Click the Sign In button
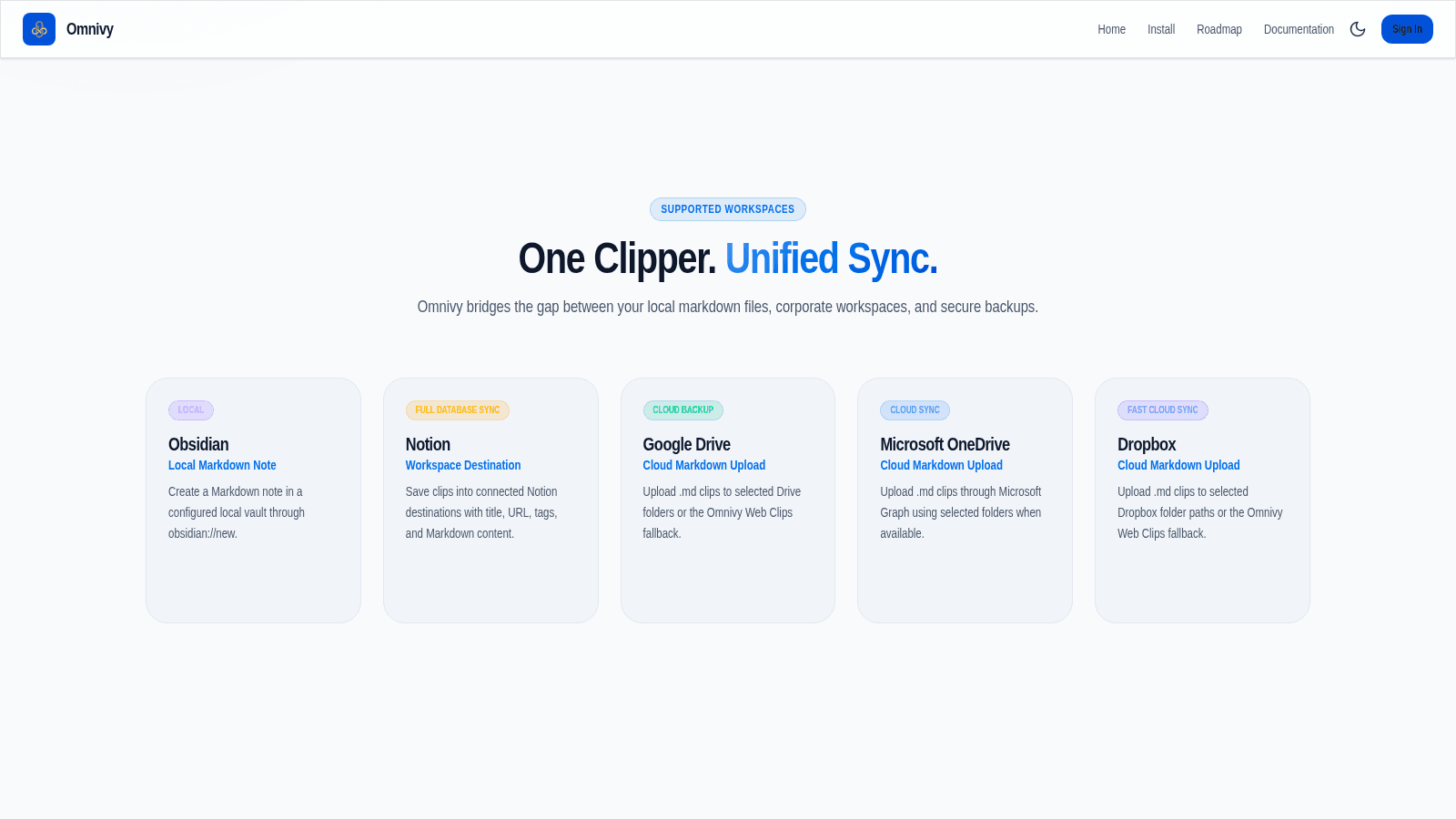The width and height of the screenshot is (1456, 819). (1407, 29)
